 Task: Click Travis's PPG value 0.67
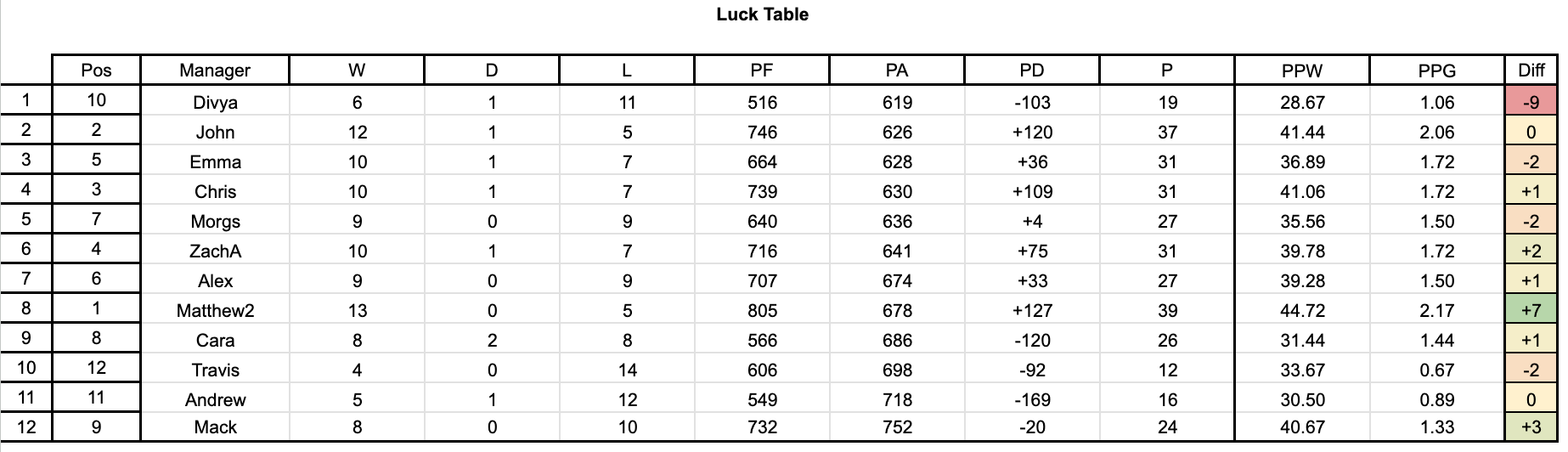click(x=1436, y=370)
